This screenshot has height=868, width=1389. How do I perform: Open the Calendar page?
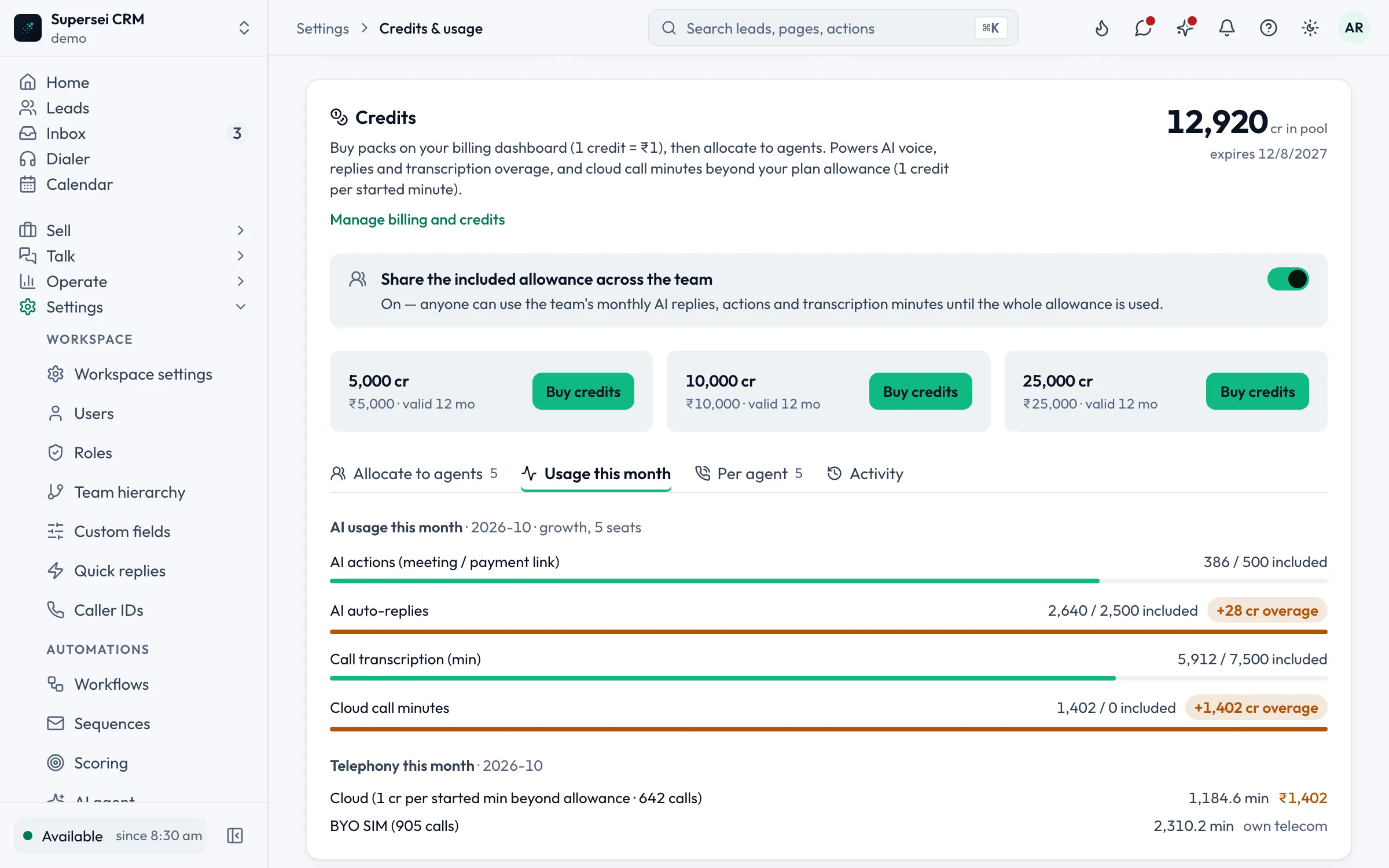click(133, 184)
